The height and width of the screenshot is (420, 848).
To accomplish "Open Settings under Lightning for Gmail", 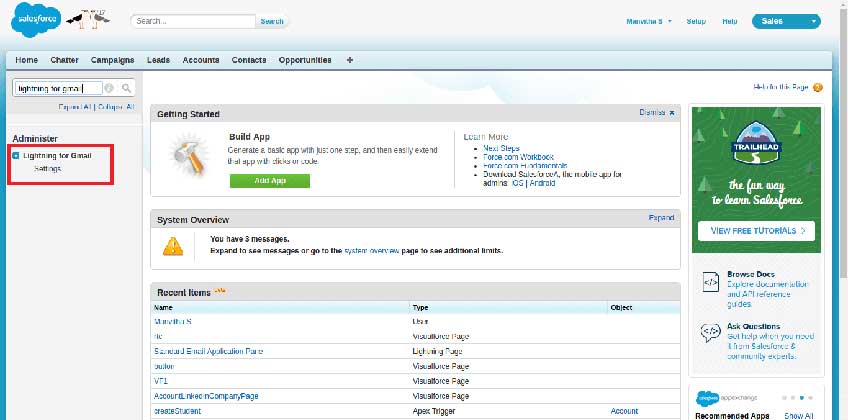I will [48, 169].
